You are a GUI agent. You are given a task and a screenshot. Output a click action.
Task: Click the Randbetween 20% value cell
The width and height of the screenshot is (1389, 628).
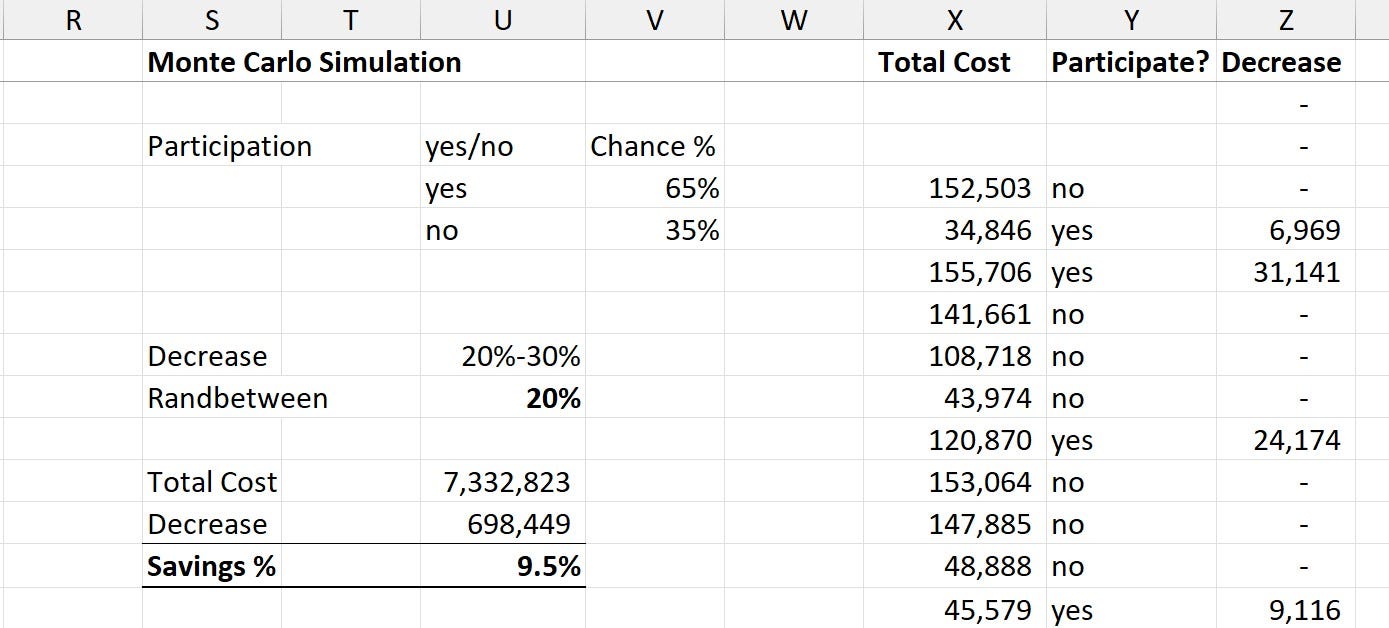(x=503, y=398)
